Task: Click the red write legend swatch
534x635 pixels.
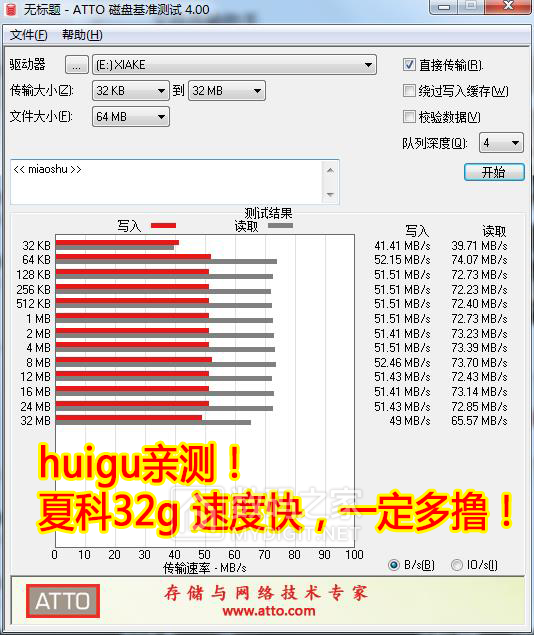Action: (x=164, y=226)
